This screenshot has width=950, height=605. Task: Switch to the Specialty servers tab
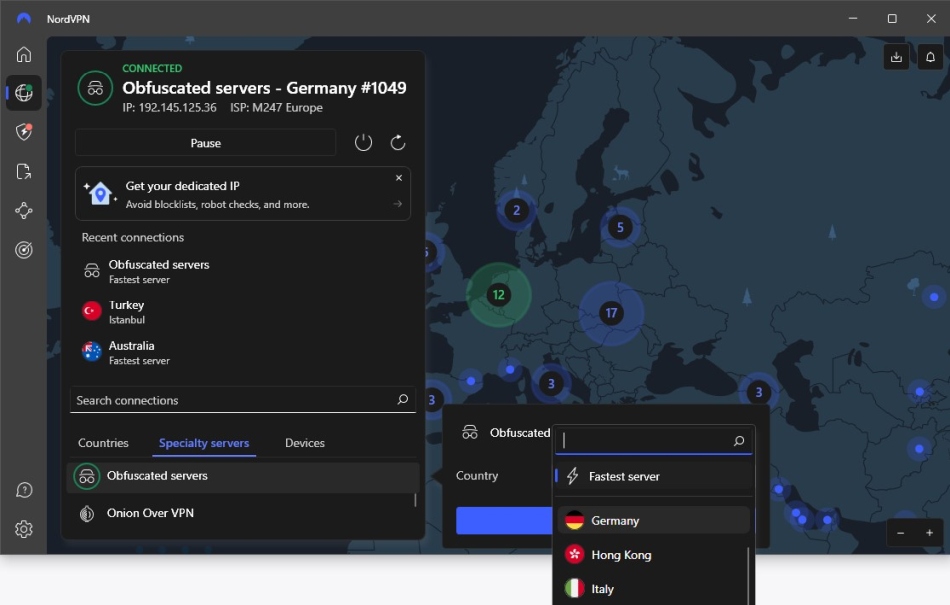(204, 443)
